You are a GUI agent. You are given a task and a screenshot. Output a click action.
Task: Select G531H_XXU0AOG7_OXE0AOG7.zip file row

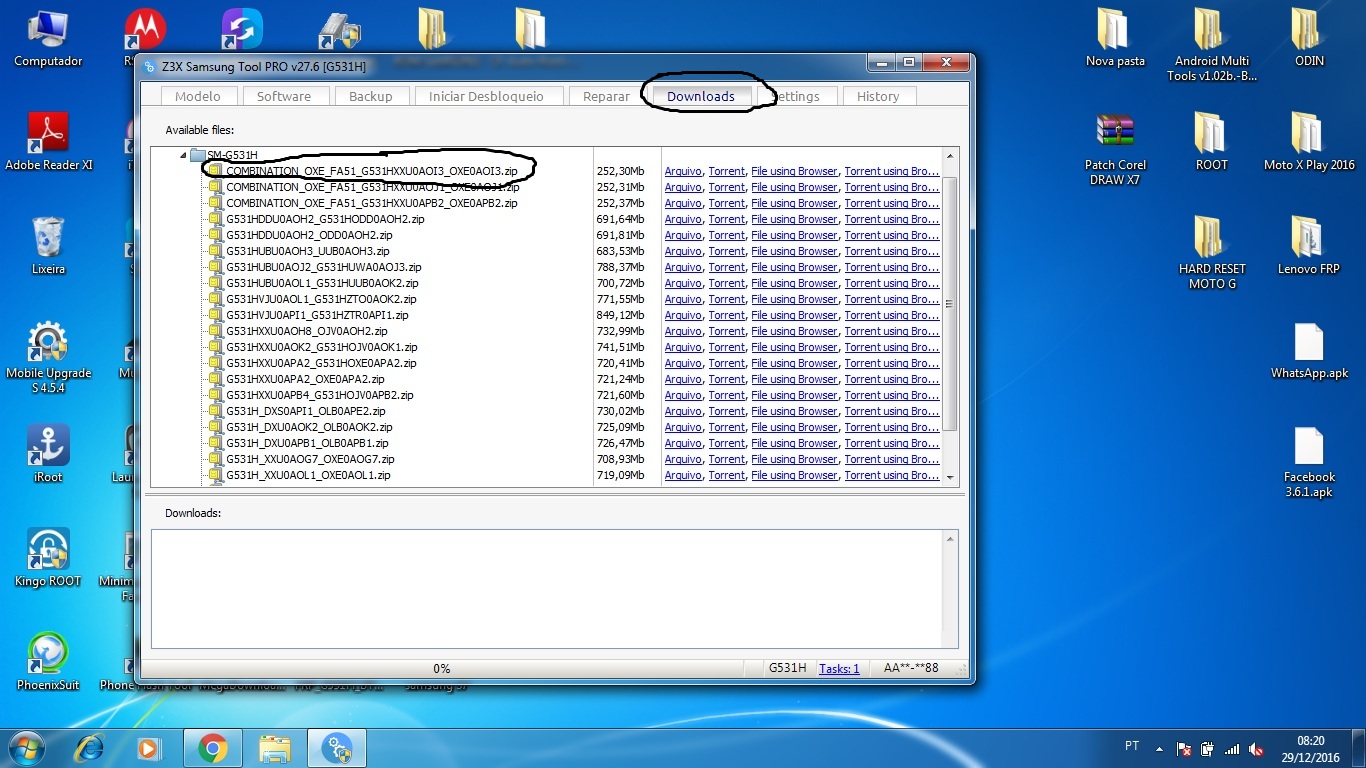tap(310, 459)
